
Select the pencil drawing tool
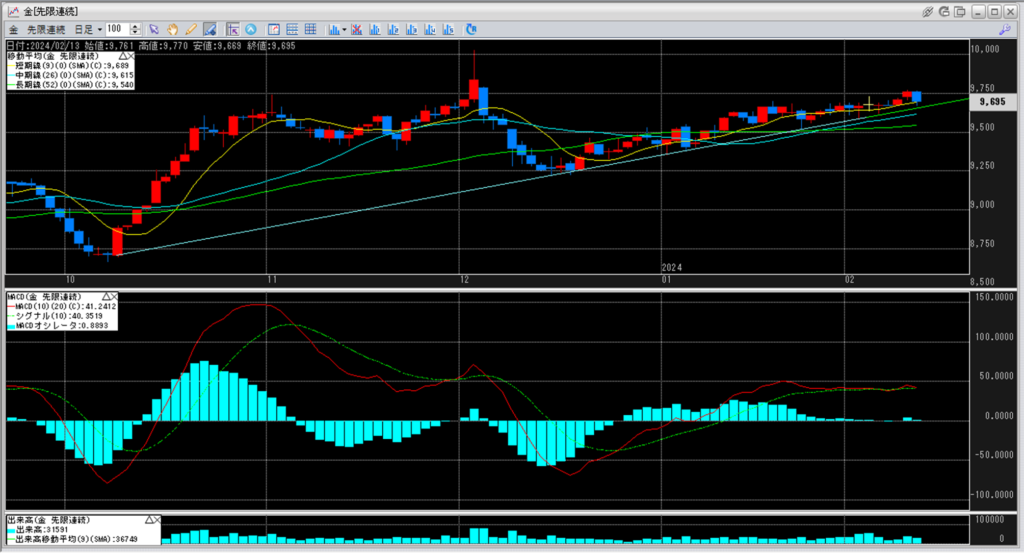pyautogui.click(x=190, y=30)
